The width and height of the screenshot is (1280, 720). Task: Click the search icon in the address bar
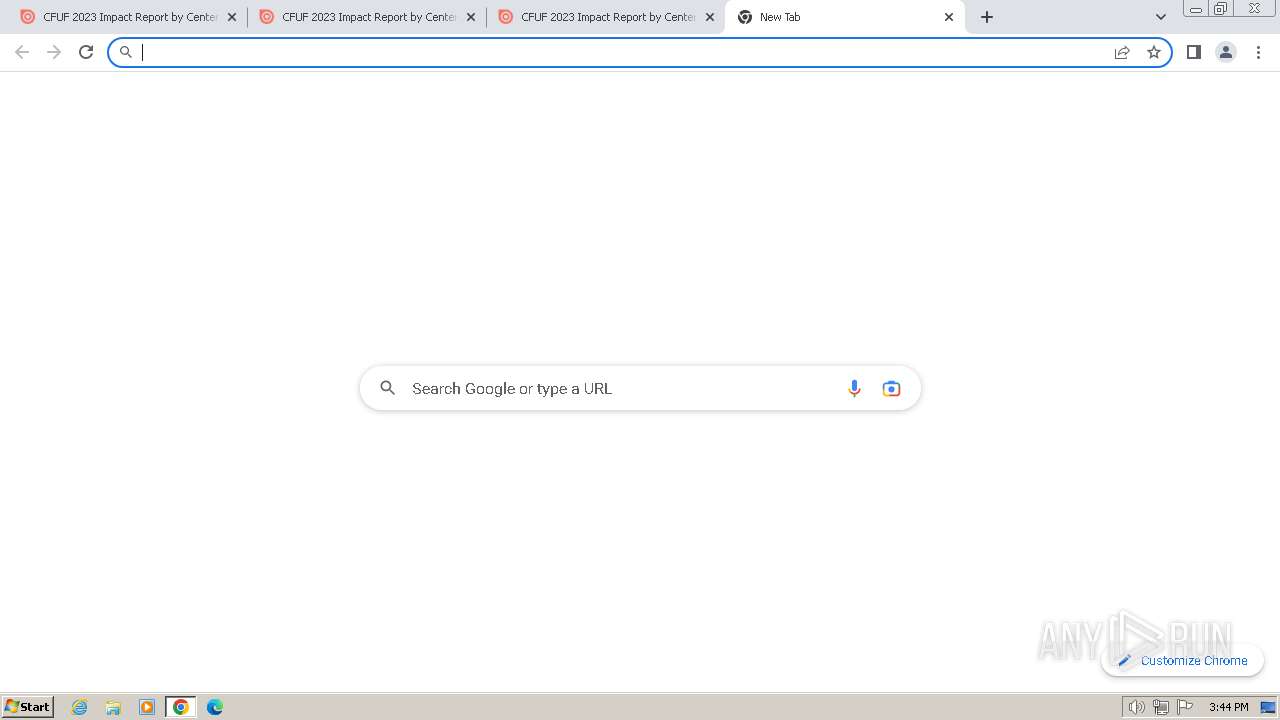click(x=126, y=52)
